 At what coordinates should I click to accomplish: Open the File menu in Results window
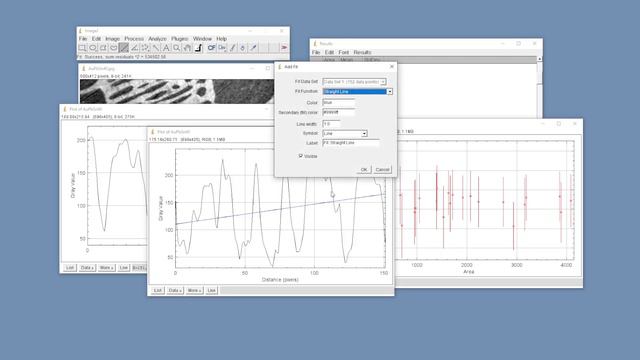pos(316,52)
